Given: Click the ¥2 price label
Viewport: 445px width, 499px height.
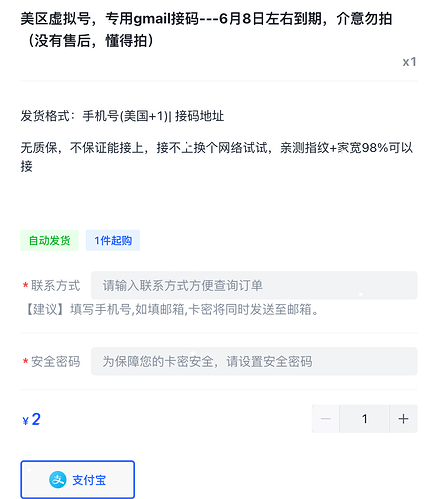Looking at the screenshot, I should [x=31, y=419].
